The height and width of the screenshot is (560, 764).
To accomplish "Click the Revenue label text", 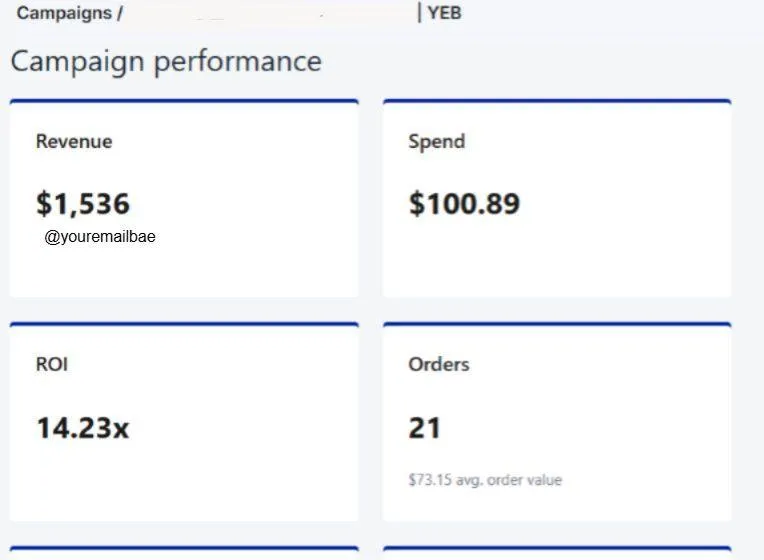I will (74, 142).
